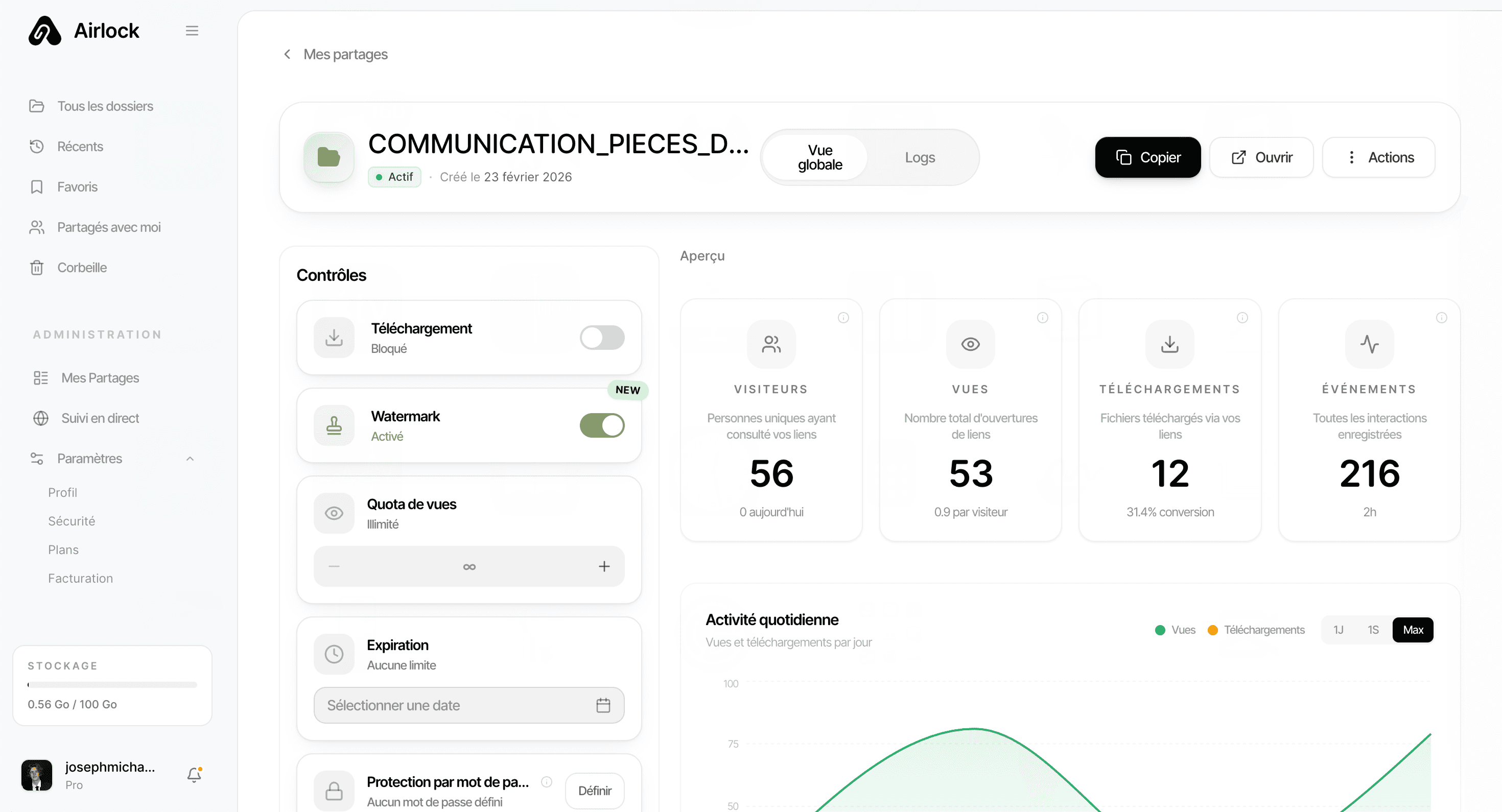1502x812 pixels.
Task: Open info tooltip next to Protection par mot de passe
Action: (x=546, y=782)
